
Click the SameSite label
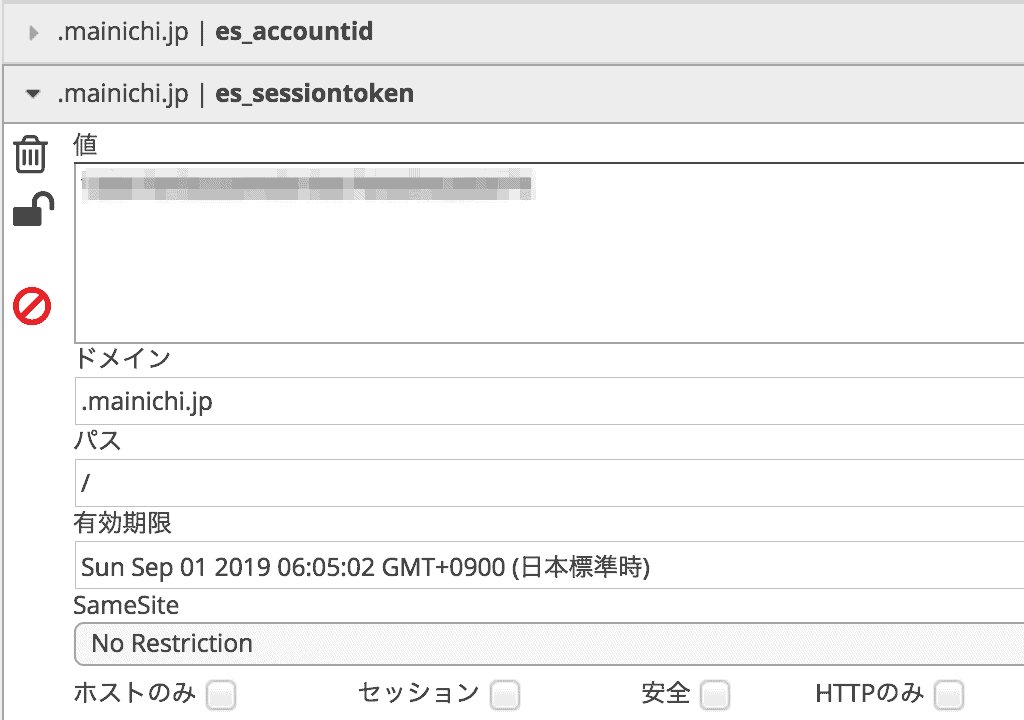[x=126, y=606]
